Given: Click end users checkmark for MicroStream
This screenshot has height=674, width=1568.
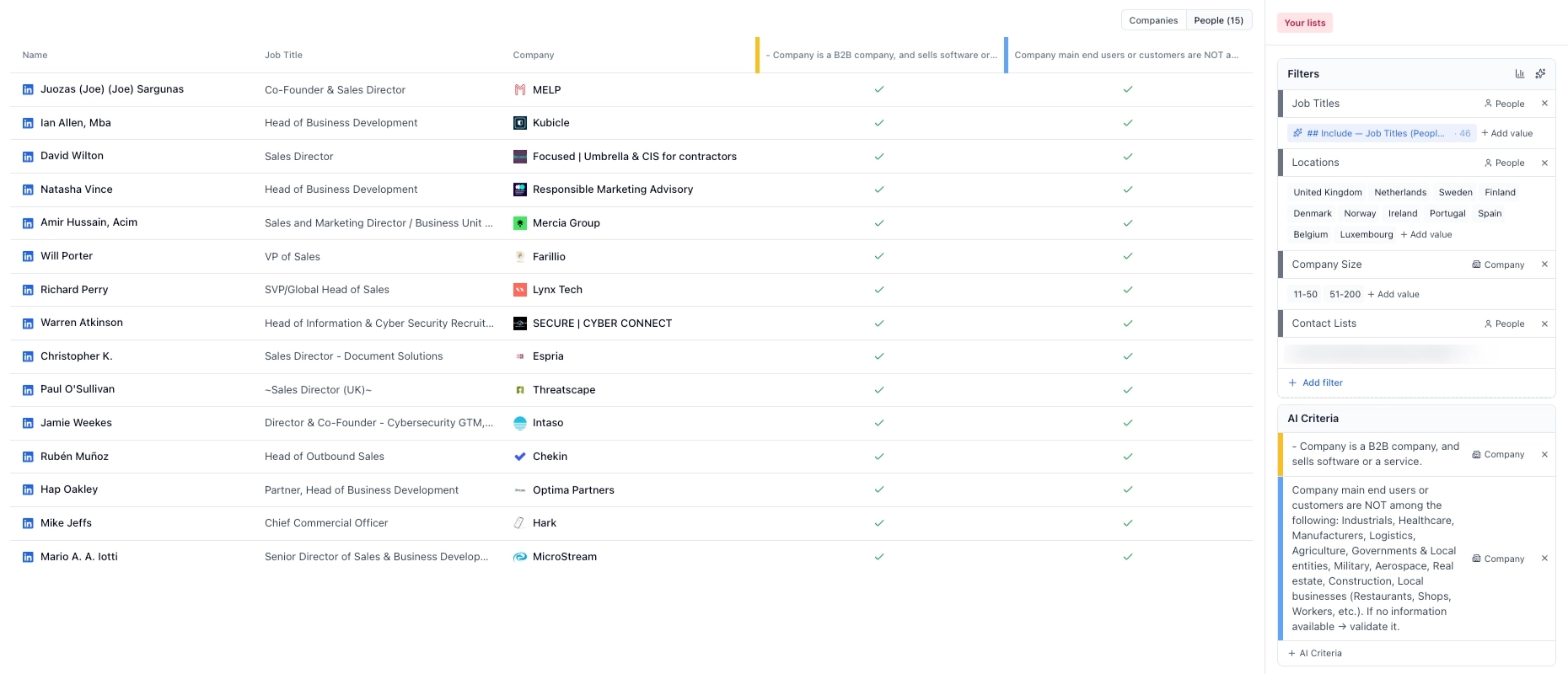Looking at the screenshot, I should coord(1128,557).
